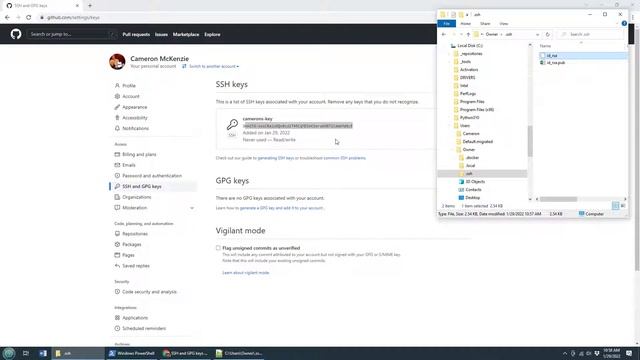Open the Pull requests header link
The height and width of the screenshot is (360, 640).
click(136, 34)
